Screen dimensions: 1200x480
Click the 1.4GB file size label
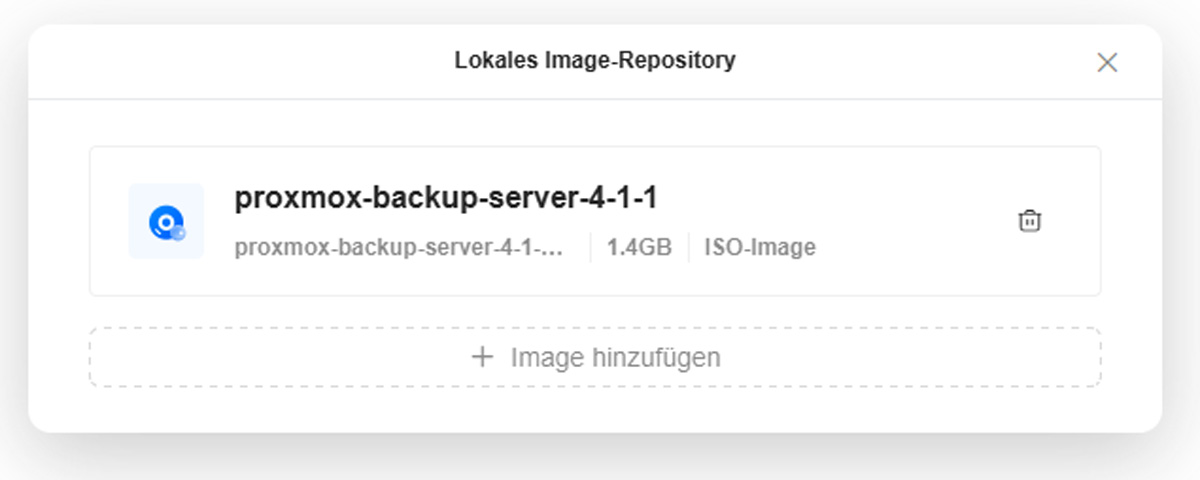click(639, 247)
